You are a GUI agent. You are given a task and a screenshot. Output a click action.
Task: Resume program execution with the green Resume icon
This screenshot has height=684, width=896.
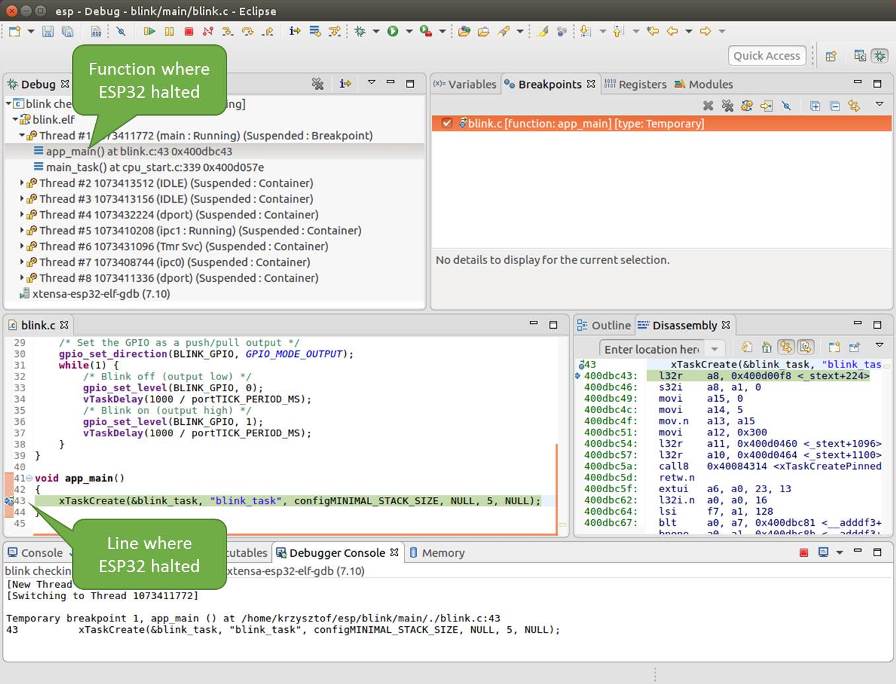(x=149, y=31)
